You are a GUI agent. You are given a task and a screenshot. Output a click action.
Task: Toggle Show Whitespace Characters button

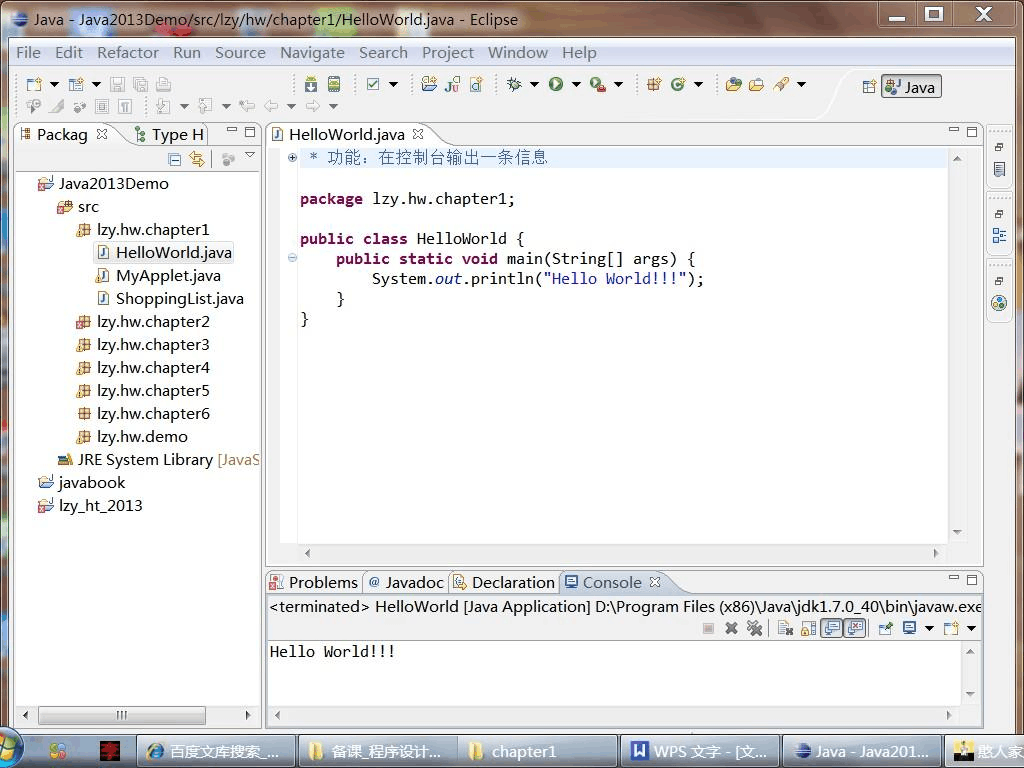click(x=124, y=106)
